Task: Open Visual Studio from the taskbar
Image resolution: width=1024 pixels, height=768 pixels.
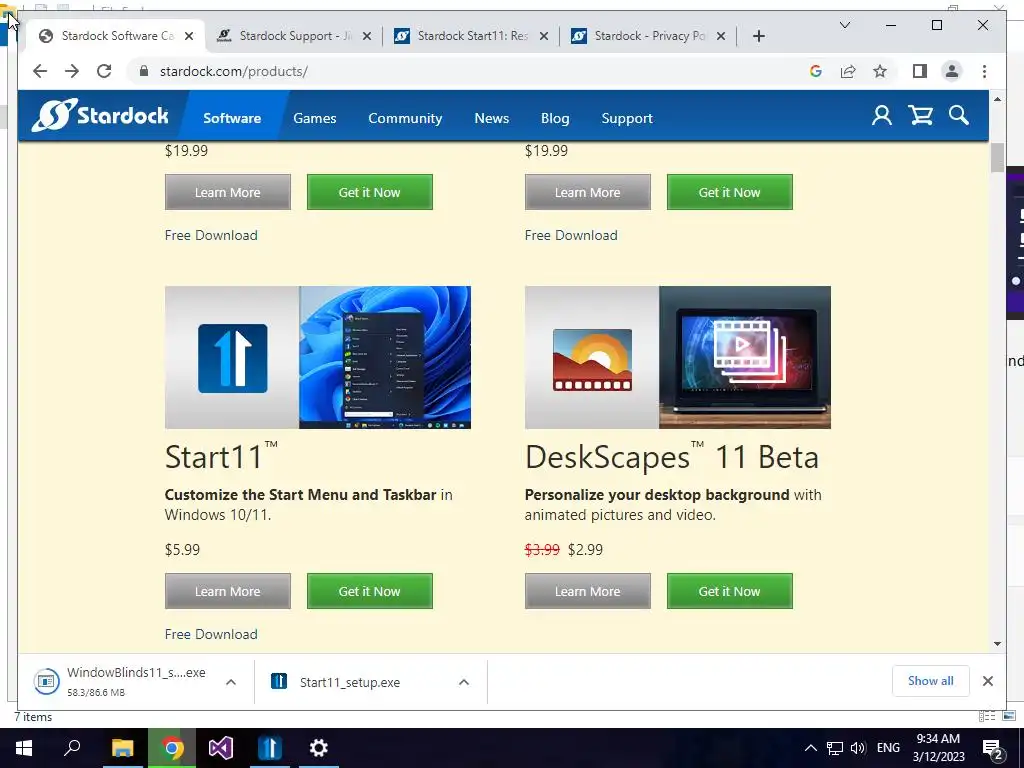Action: [x=221, y=748]
